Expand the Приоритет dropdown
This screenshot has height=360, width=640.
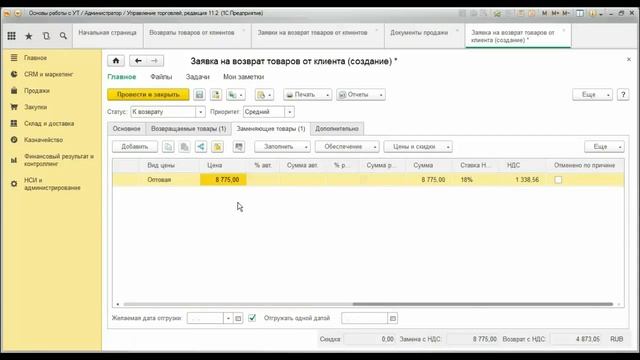[289, 112]
